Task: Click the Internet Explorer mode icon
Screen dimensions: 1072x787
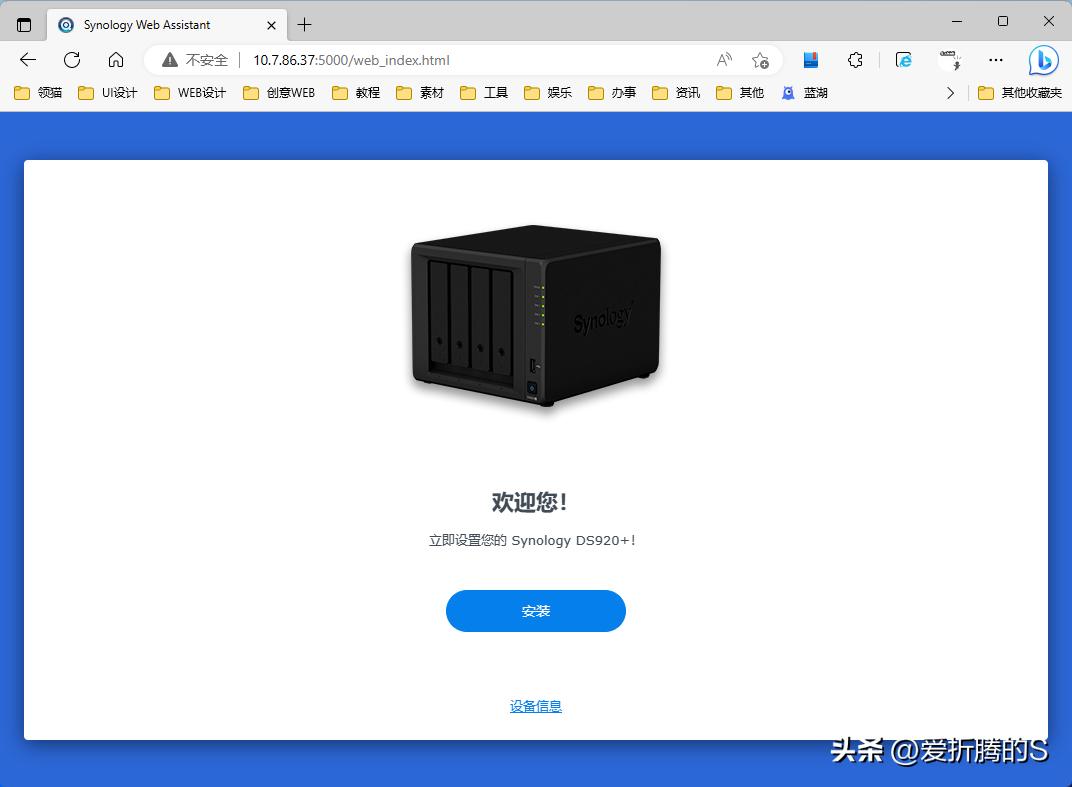Action: point(903,60)
